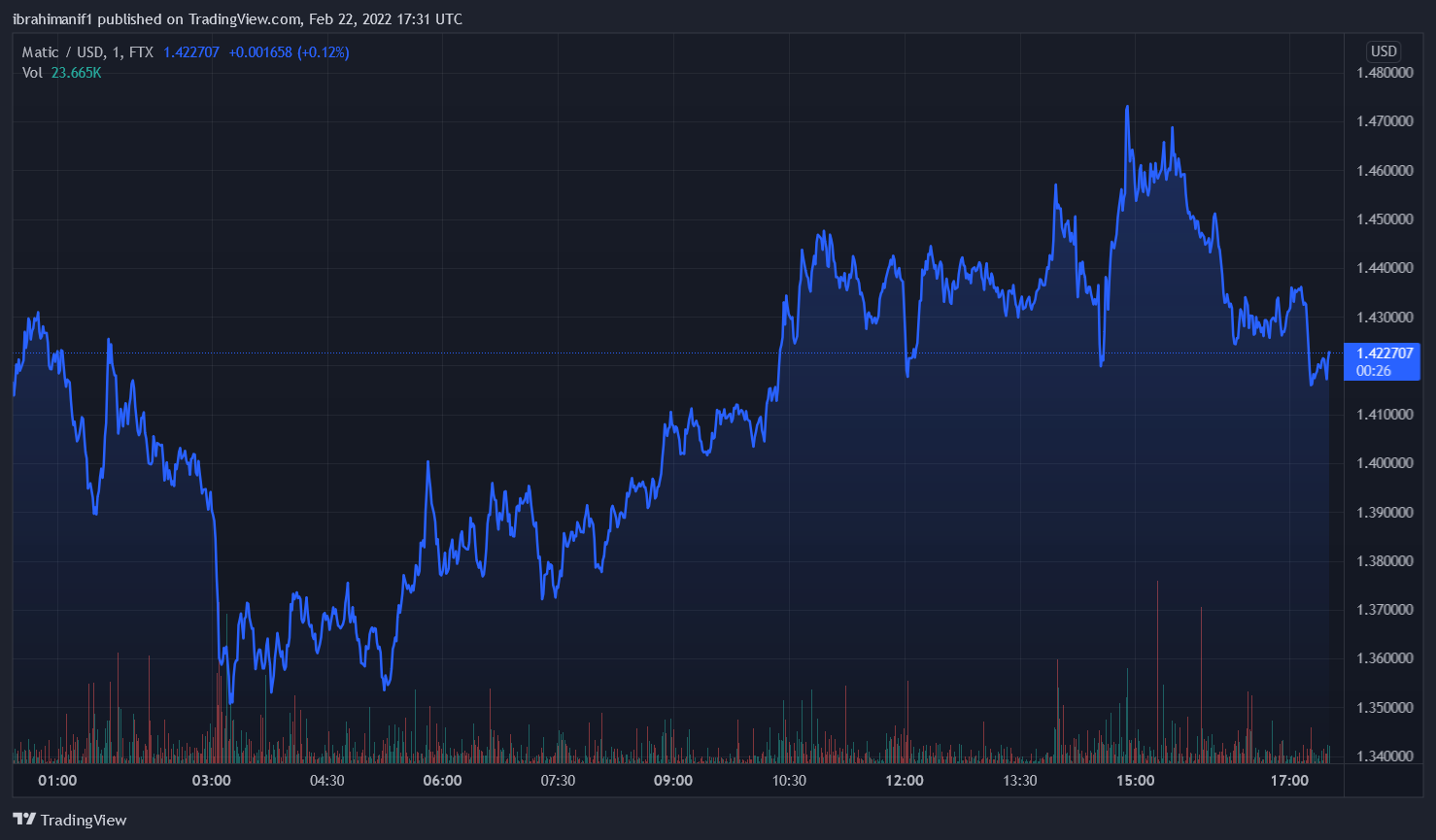Screen dimensions: 1436x840
Task: Click the 01:00 time axis label
Action: pos(57,781)
